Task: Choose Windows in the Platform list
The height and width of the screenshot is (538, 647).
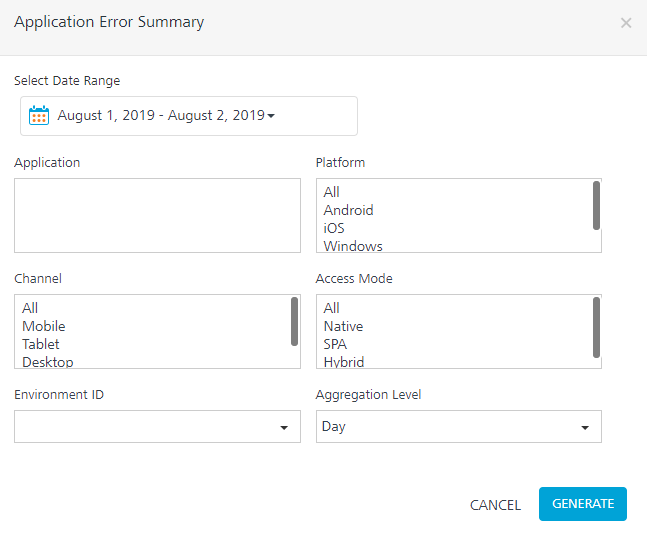Action: [353, 246]
